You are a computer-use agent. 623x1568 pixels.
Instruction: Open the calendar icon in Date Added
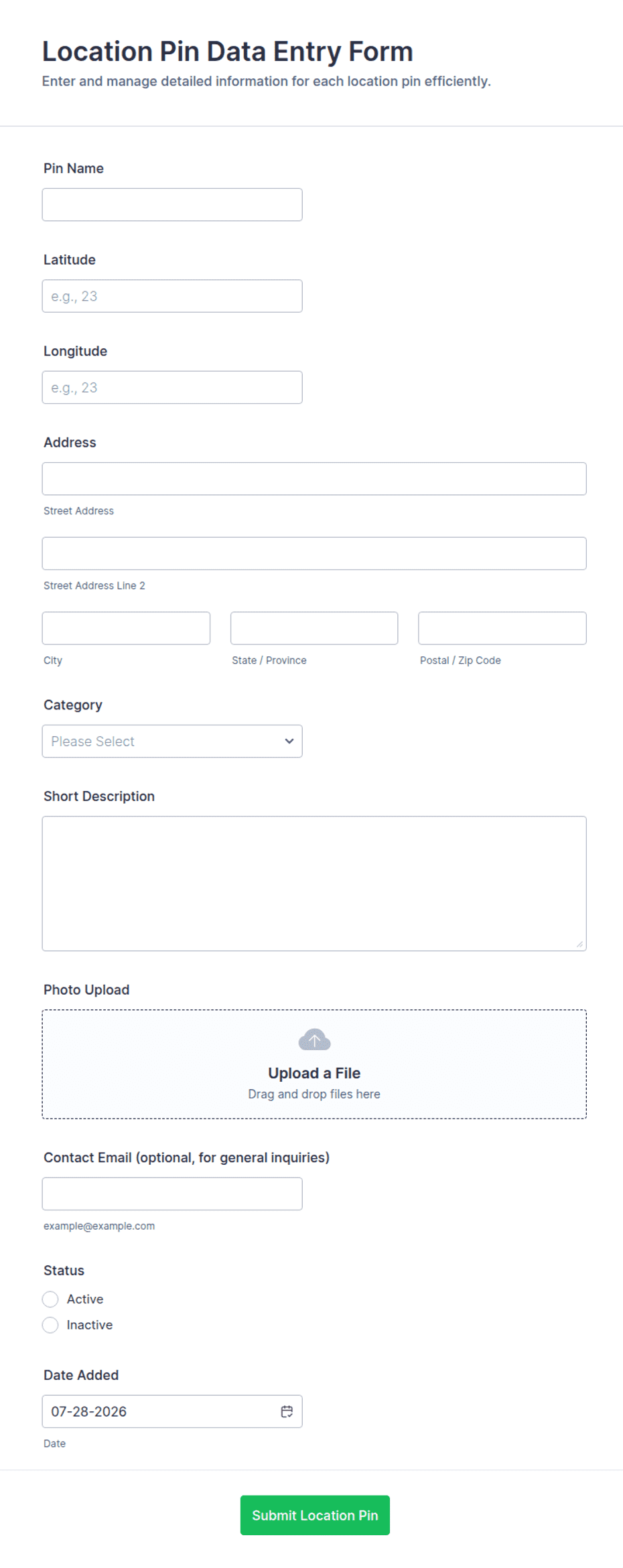tap(287, 1411)
